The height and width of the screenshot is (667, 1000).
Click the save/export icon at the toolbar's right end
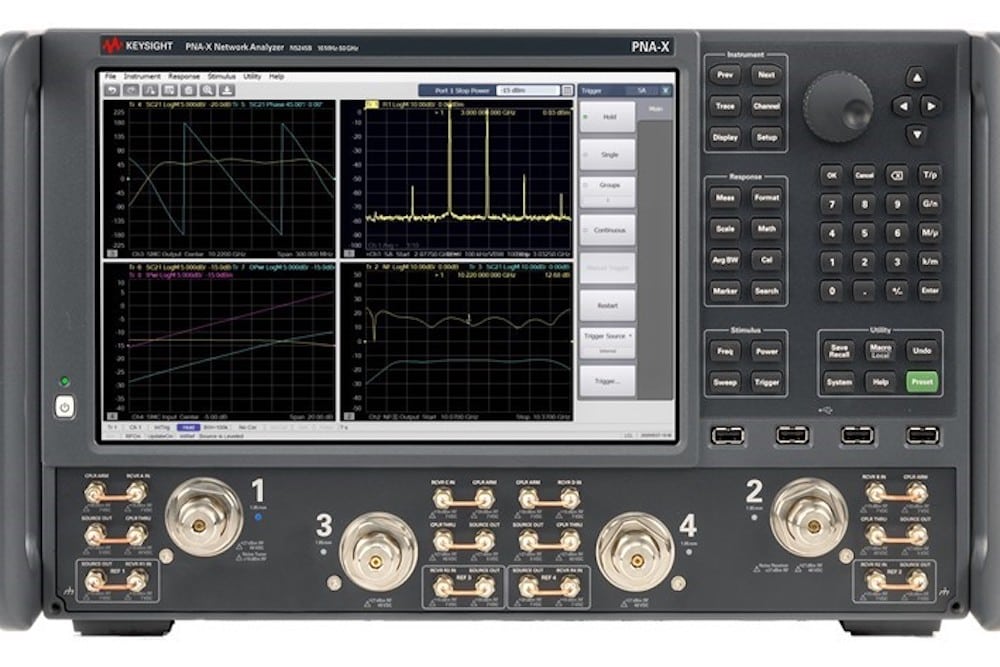tap(227, 90)
